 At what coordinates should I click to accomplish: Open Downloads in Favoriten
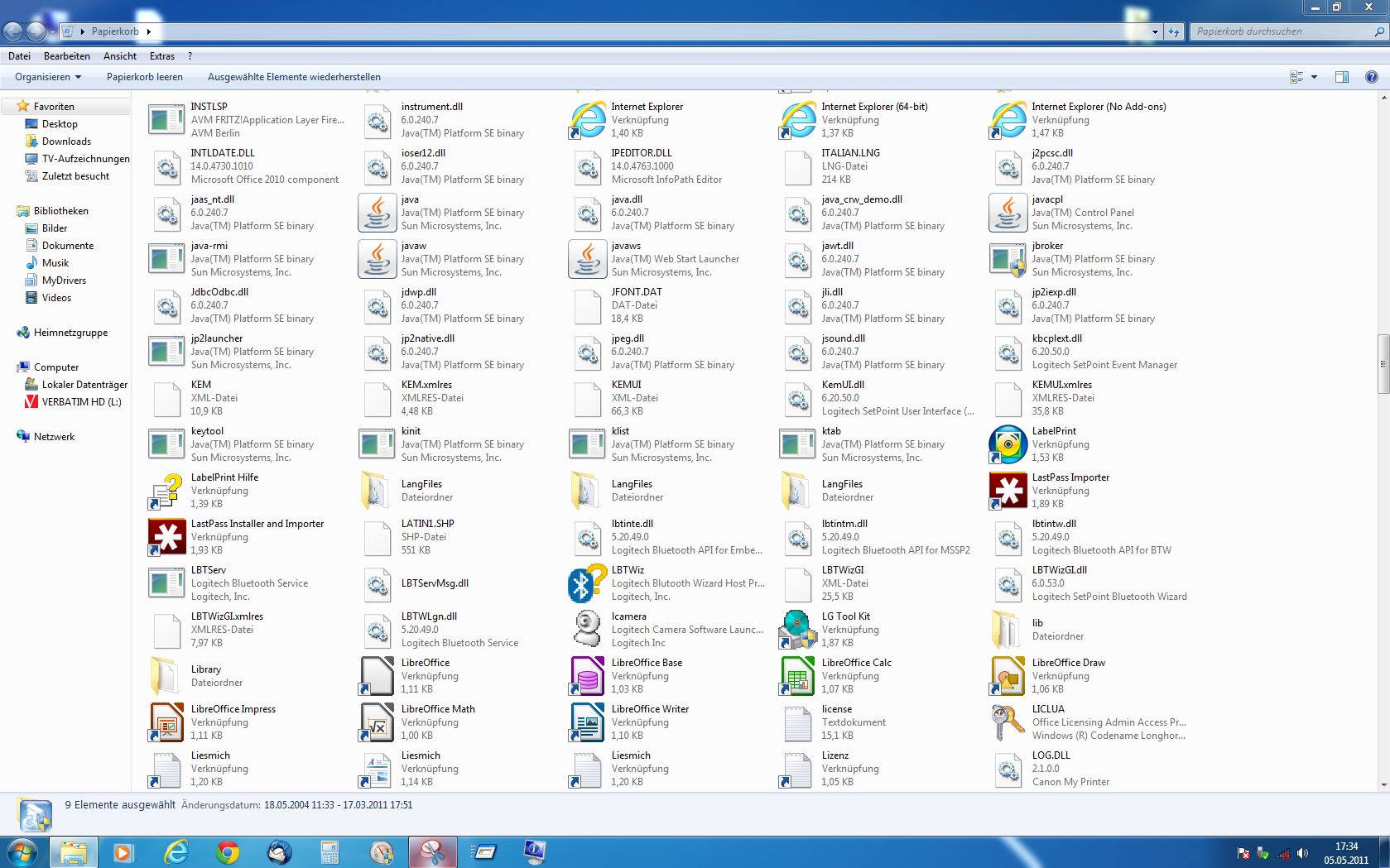[66, 141]
